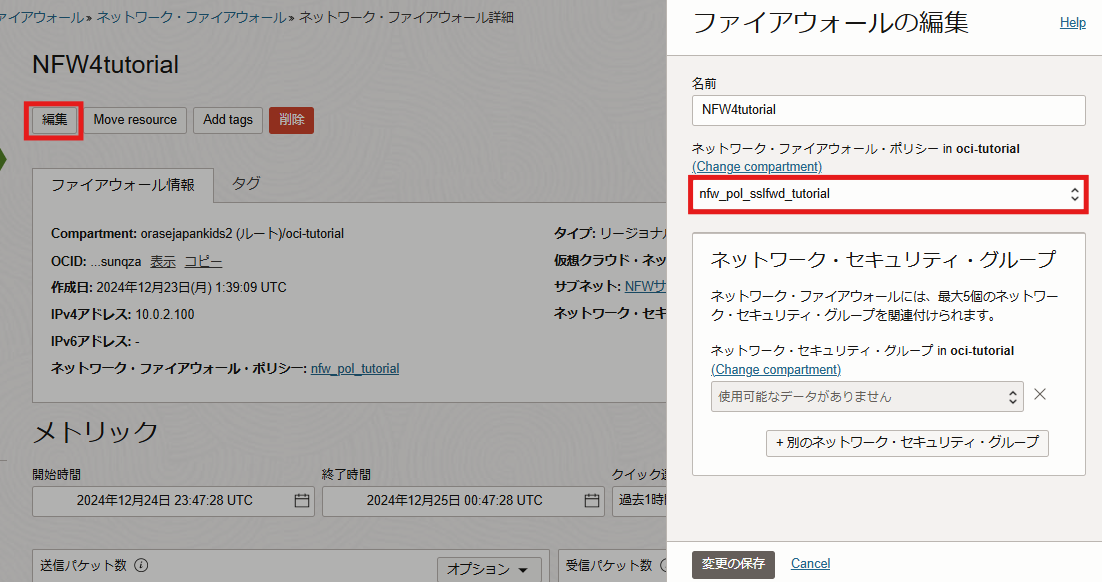Click the calendar icon in end time field
The image size is (1102, 582).
click(591, 501)
